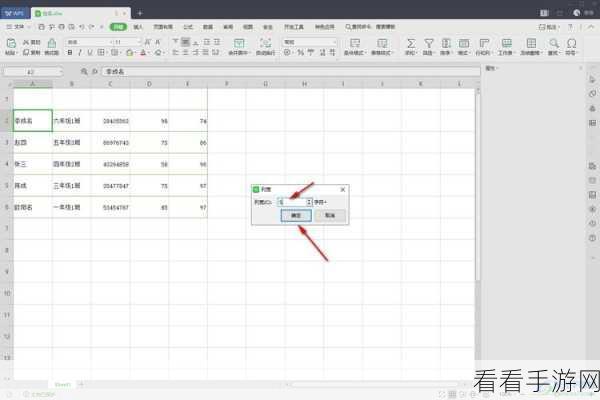
Task: Select column C header
Action: [110, 84]
